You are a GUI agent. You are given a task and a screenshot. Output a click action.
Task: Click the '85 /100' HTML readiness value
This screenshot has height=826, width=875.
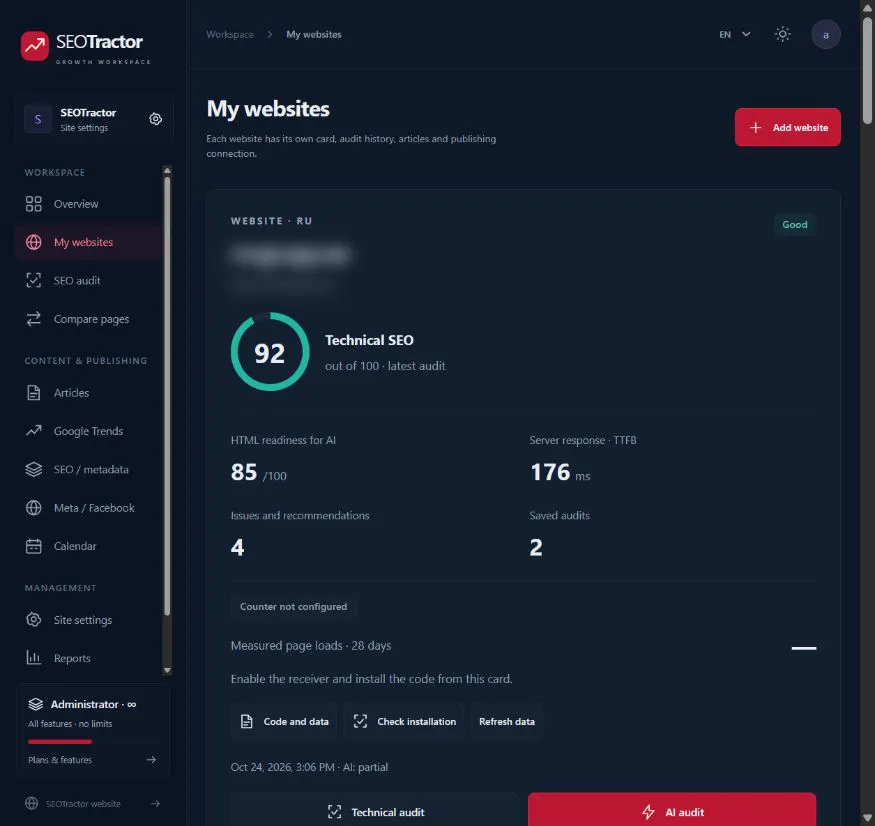(258, 472)
